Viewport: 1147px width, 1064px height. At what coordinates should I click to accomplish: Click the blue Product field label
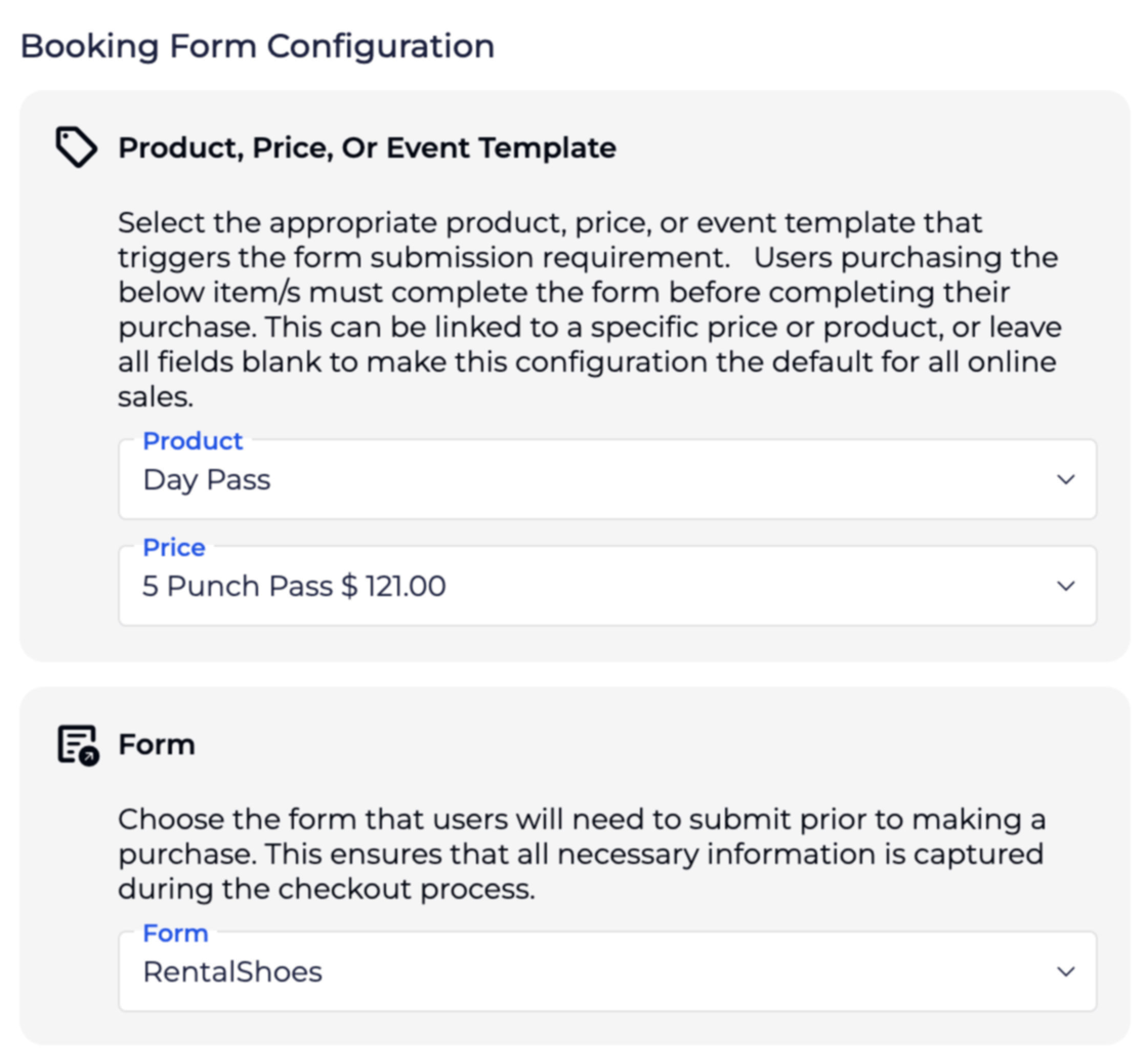tap(193, 441)
